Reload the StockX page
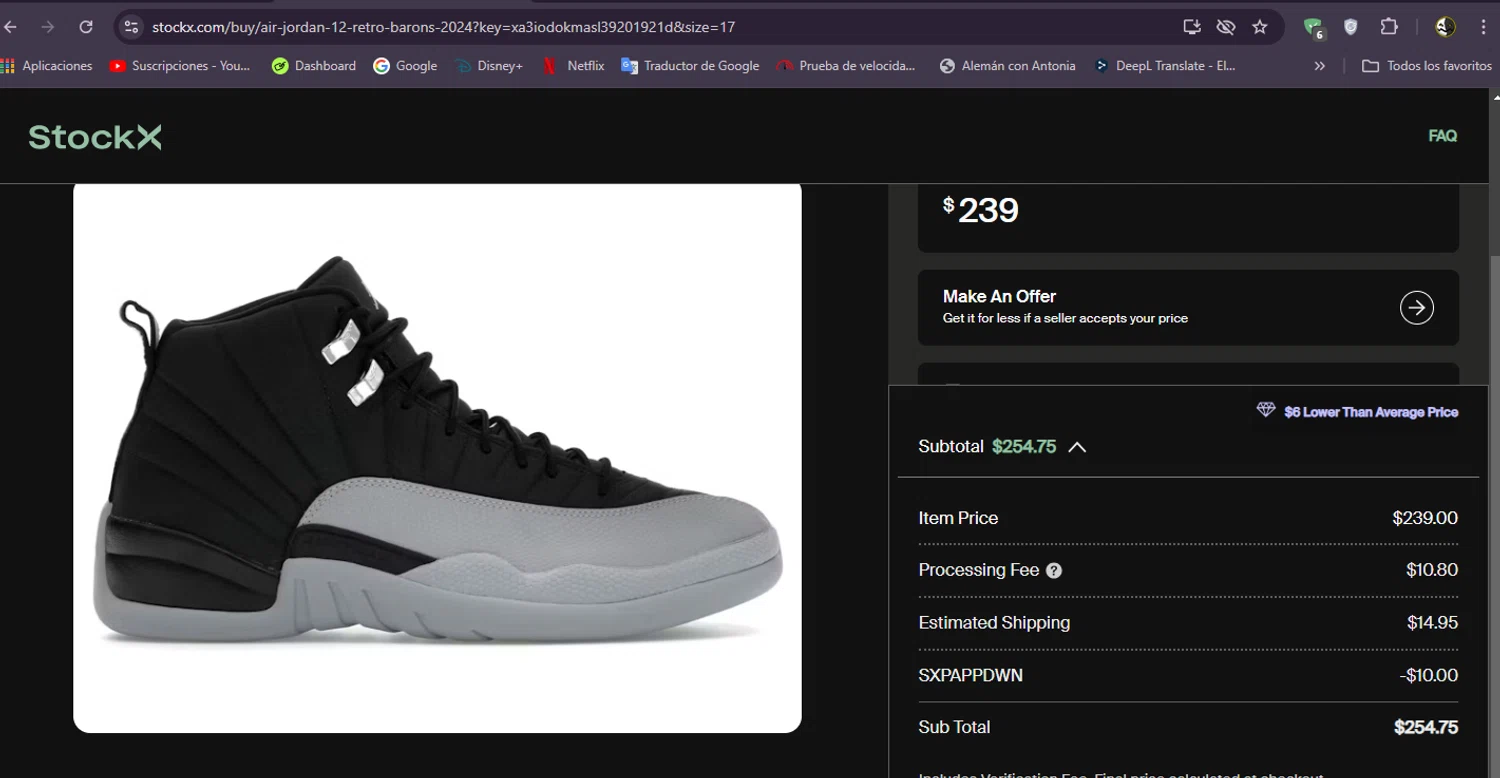 (x=86, y=27)
